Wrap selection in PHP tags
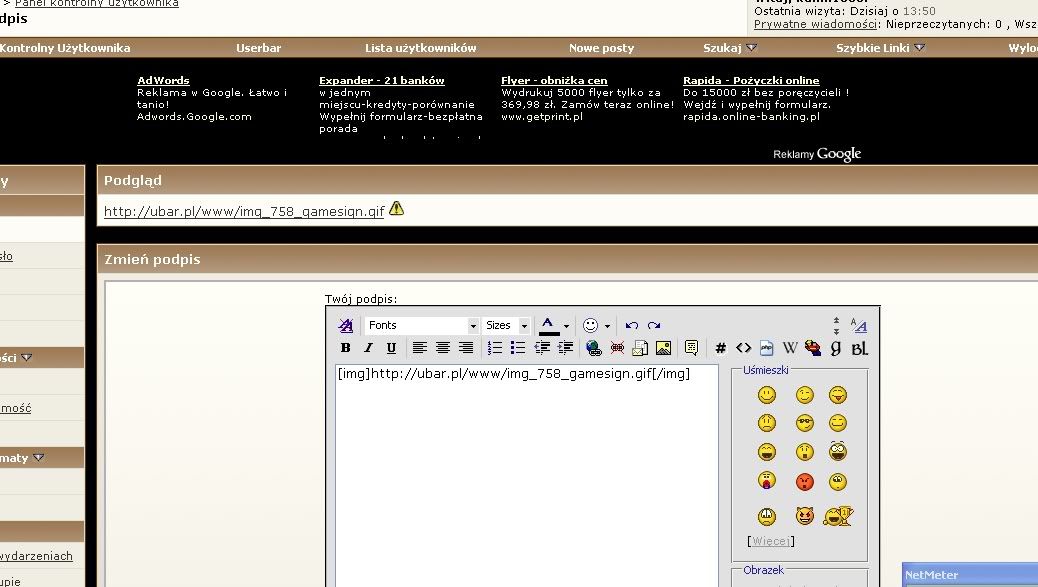Viewport: 1038px width, 587px height. (x=767, y=347)
